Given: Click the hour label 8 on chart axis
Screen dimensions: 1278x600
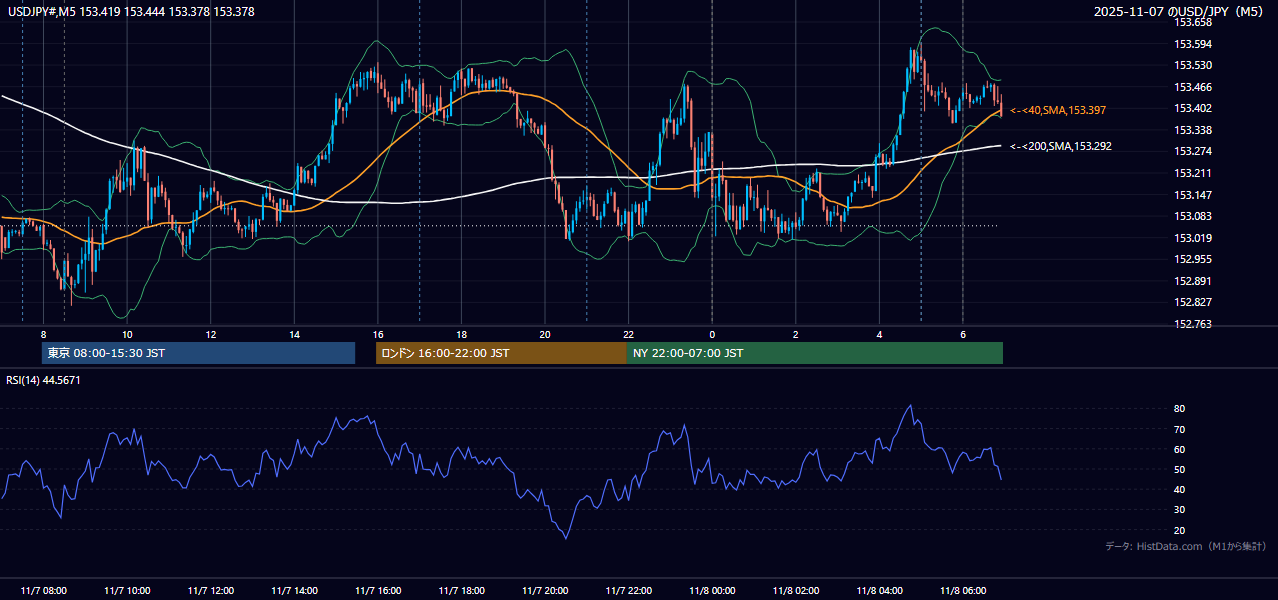Looking at the screenshot, I should coord(43,334).
